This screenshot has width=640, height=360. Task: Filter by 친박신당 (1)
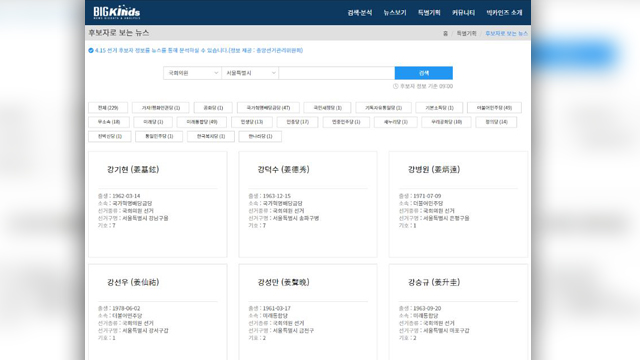(109, 136)
